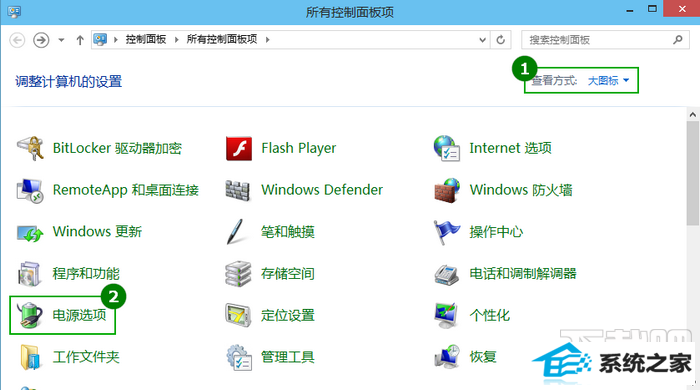The width and height of the screenshot is (700, 390).
Task: Click the Windows 防火墙 brick icon
Action: [x=447, y=190]
